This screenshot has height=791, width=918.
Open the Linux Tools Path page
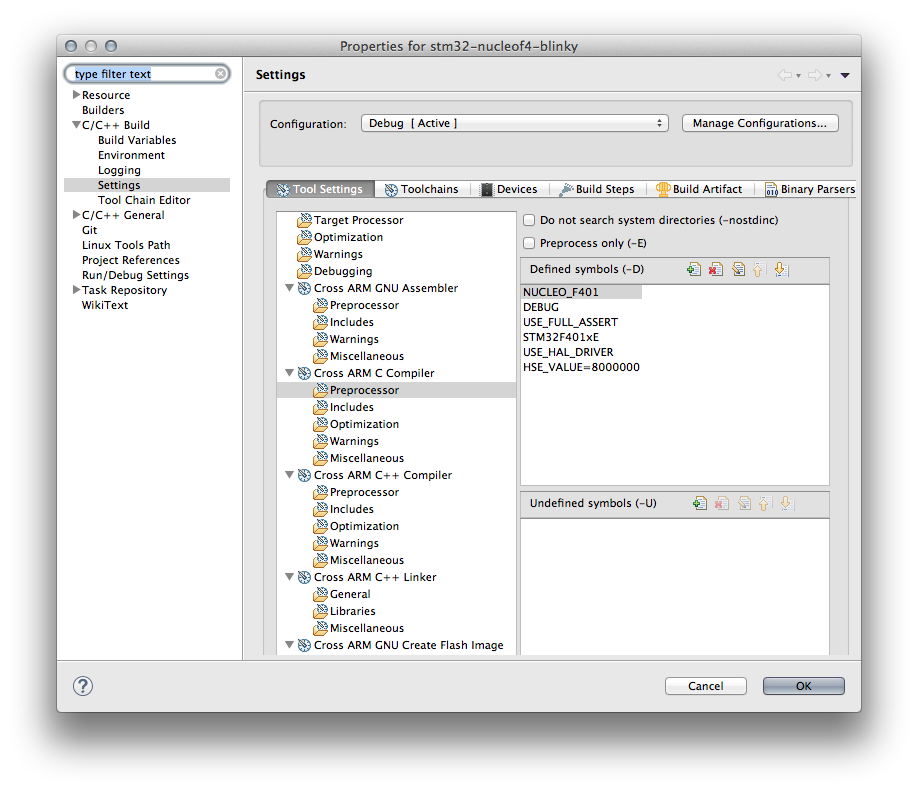(x=126, y=245)
